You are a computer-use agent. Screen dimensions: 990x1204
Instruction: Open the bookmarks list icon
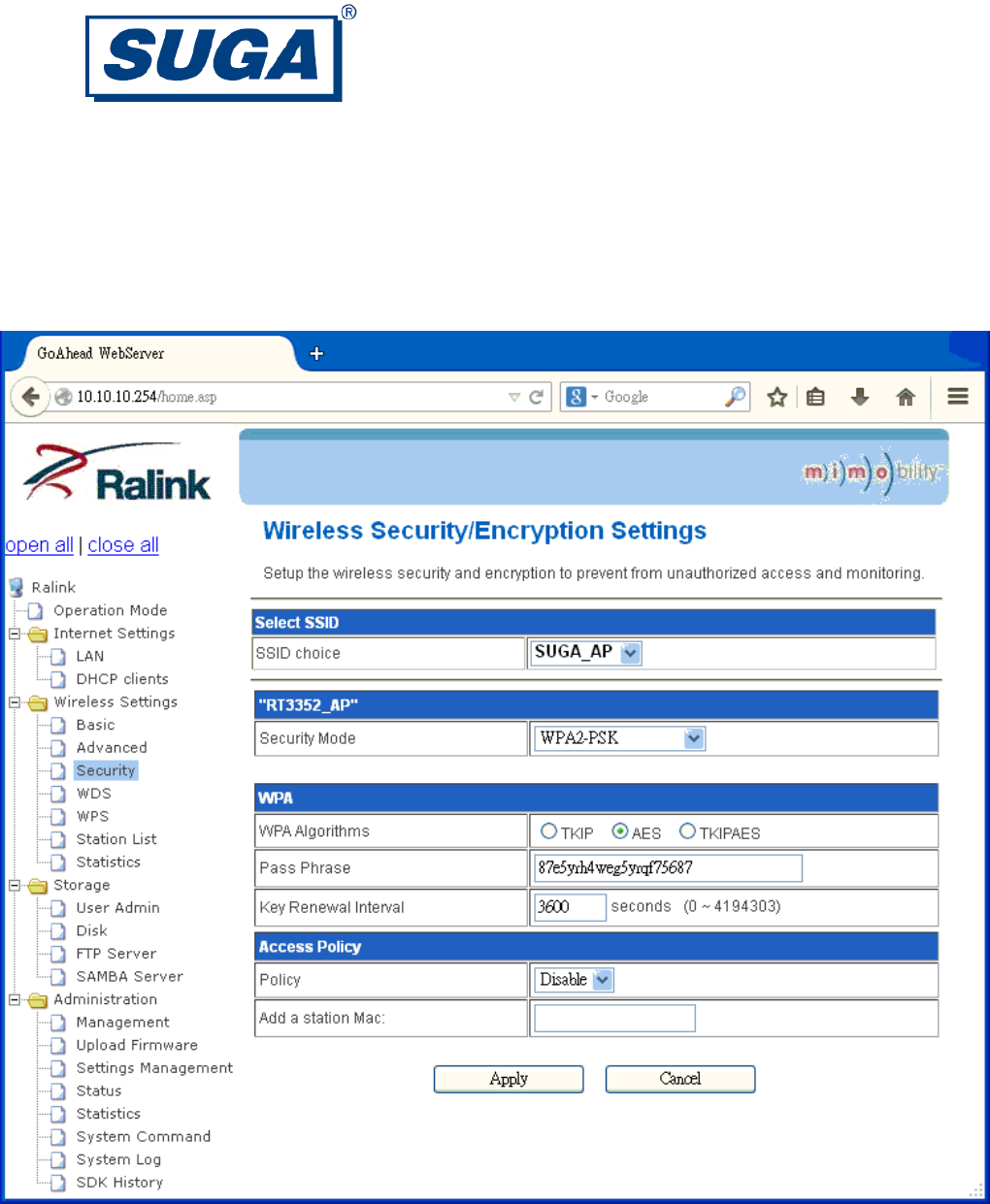coord(816,397)
